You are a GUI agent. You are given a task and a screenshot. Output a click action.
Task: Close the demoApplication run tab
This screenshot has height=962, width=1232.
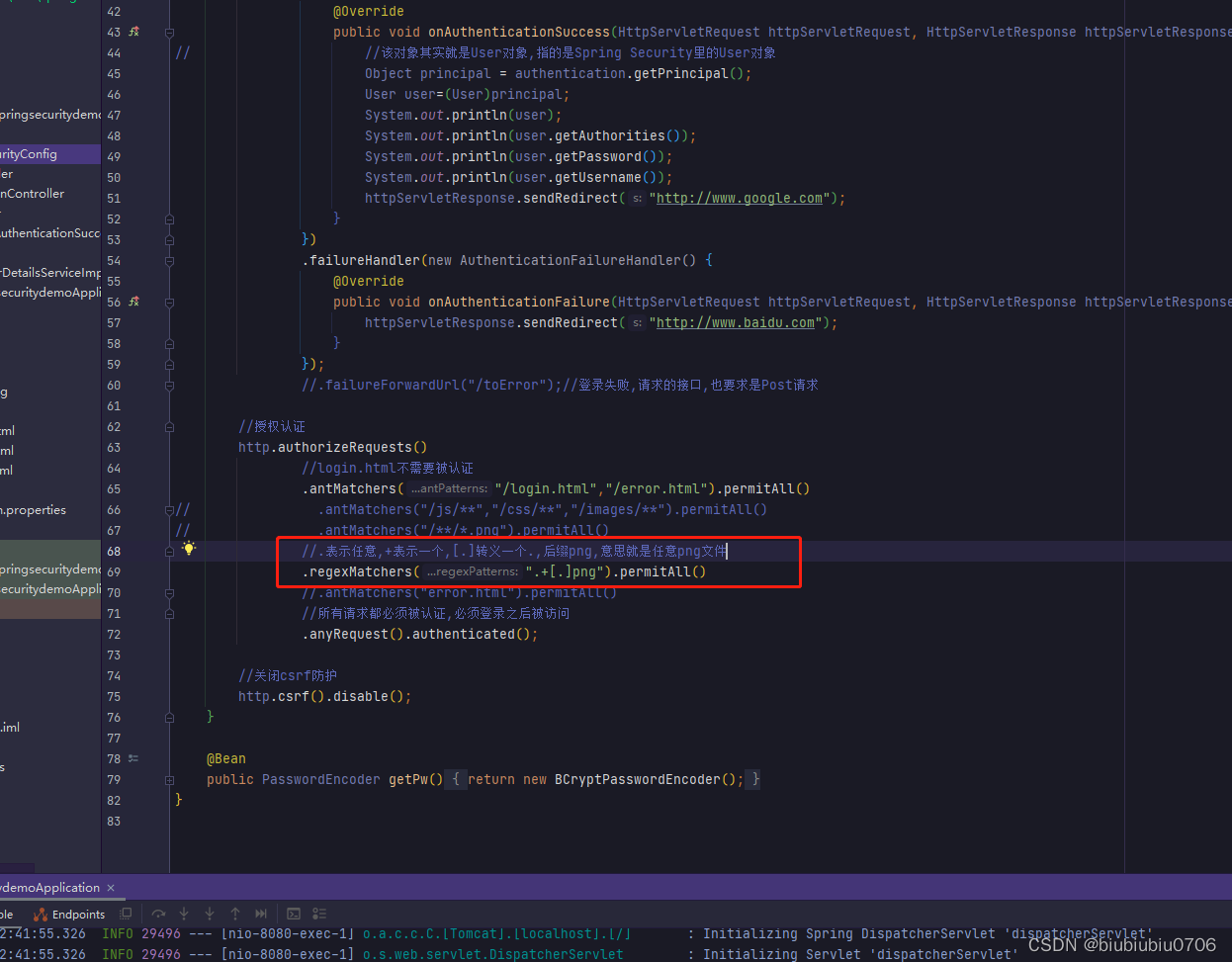click(x=111, y=888)
